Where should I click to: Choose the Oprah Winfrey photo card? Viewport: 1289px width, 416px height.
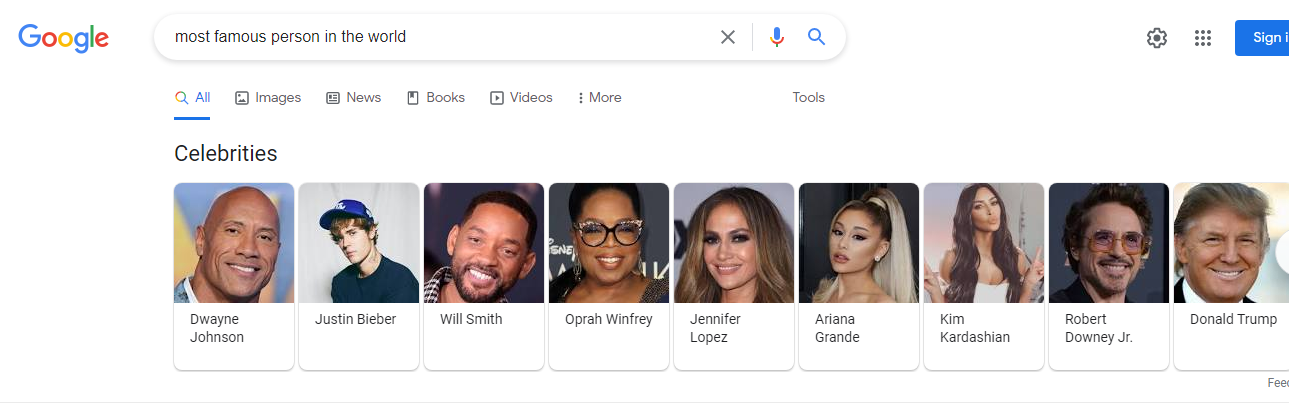point(609,276)
